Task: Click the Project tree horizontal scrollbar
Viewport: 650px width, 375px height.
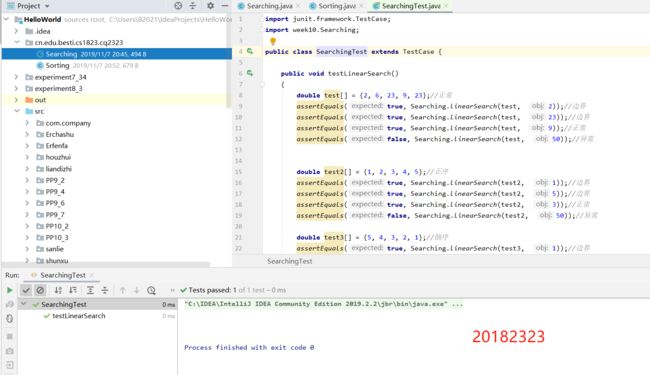Action: tap(106, 264)
